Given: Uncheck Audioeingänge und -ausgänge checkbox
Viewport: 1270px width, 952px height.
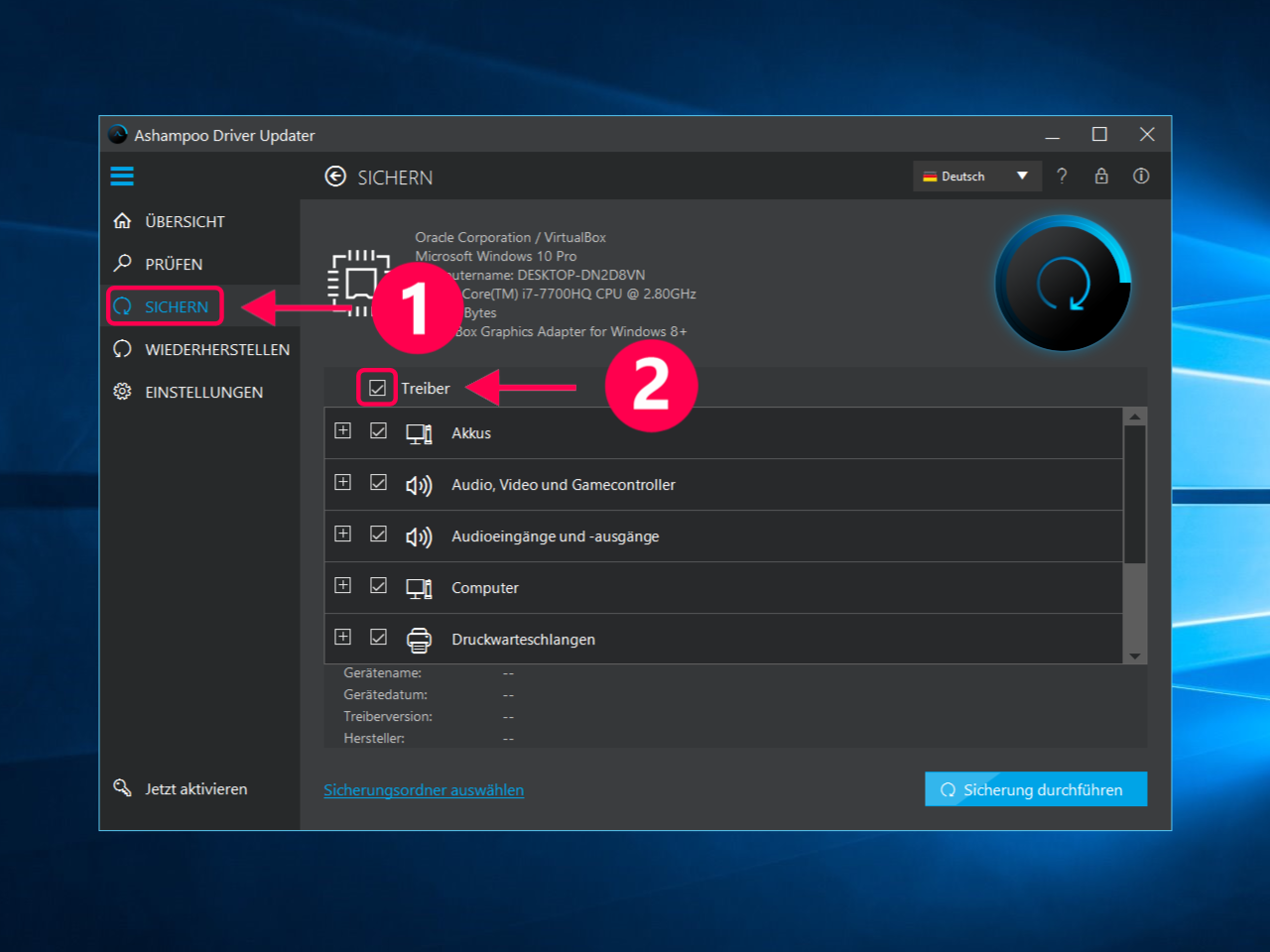Looking at the screenshot, I should (378, 534).
